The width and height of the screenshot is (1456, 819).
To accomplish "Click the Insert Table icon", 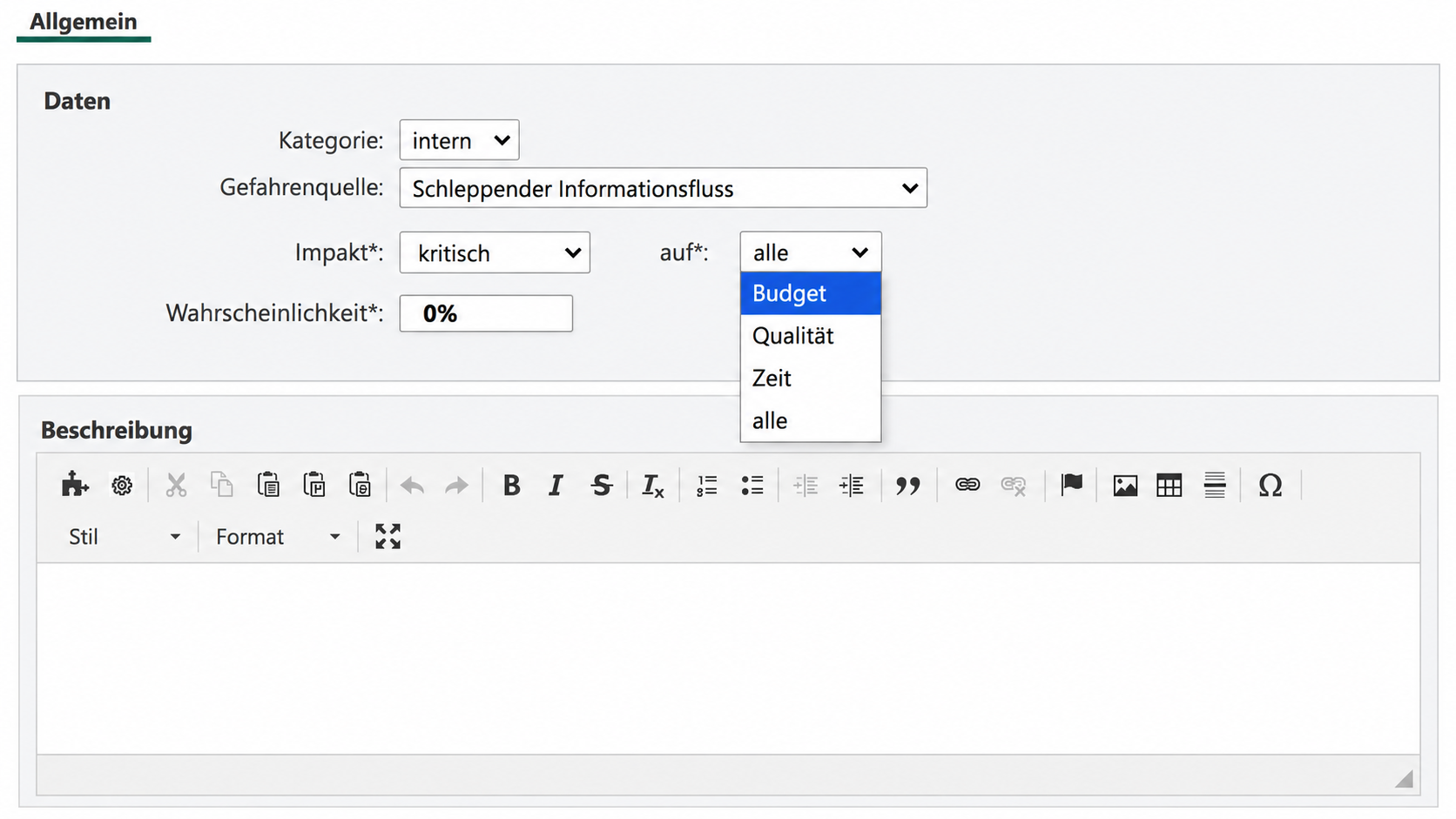I will [1170, 485].
